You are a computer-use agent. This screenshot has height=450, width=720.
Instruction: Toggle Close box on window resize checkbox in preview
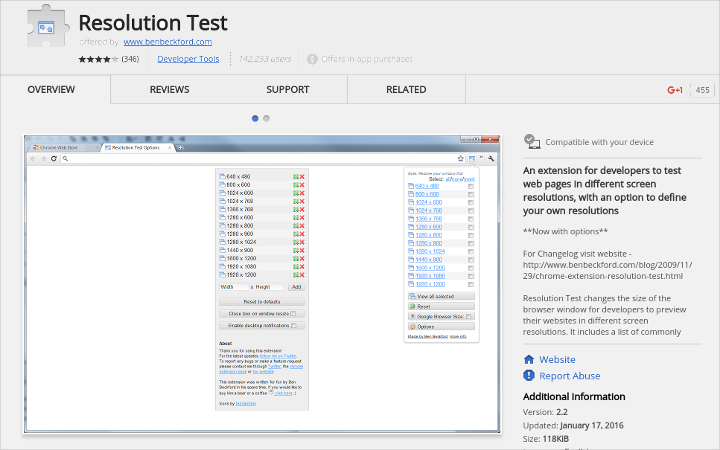(293, 314)
